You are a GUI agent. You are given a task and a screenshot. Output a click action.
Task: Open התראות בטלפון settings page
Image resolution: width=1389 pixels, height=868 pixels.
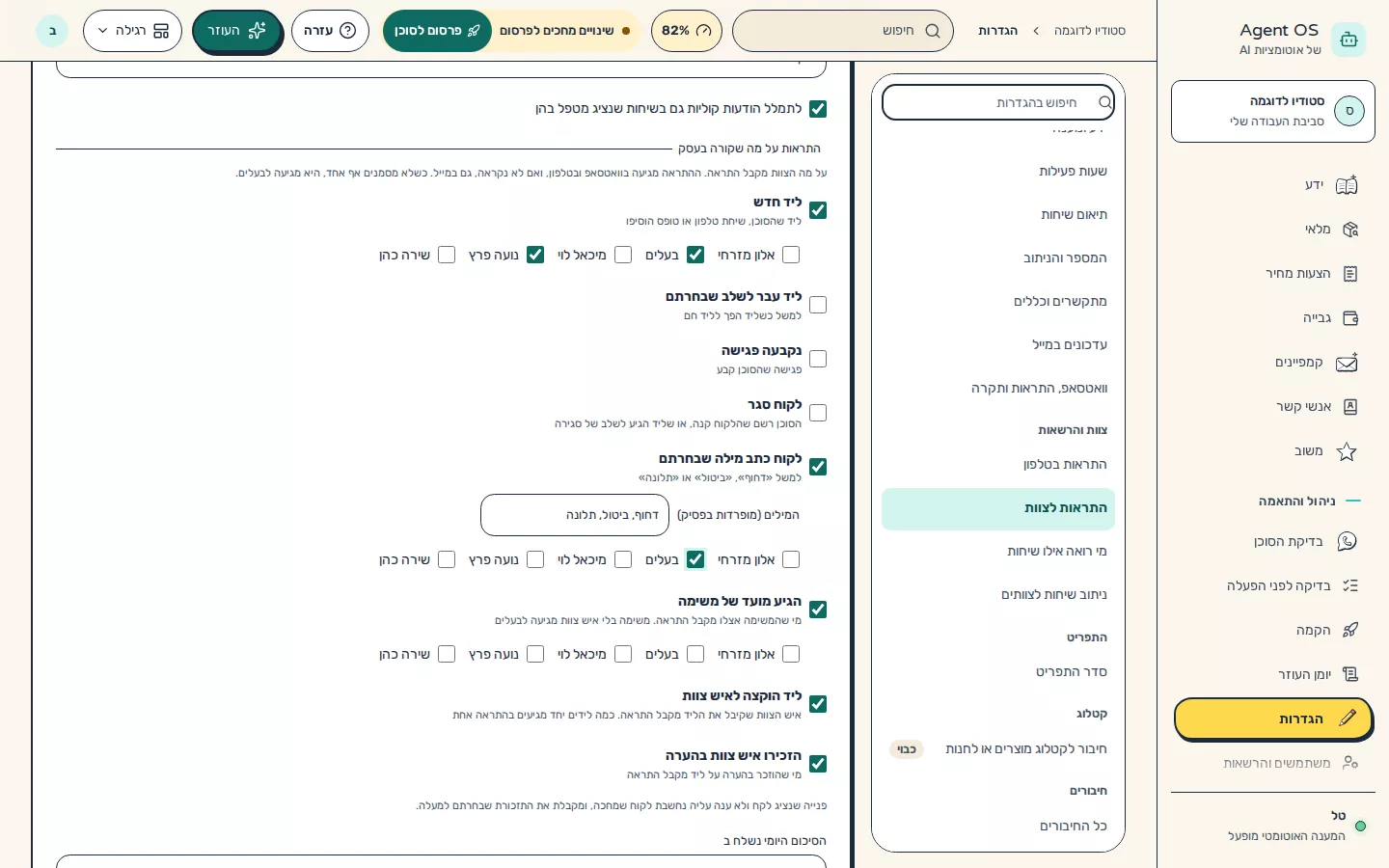click(998, 465)
